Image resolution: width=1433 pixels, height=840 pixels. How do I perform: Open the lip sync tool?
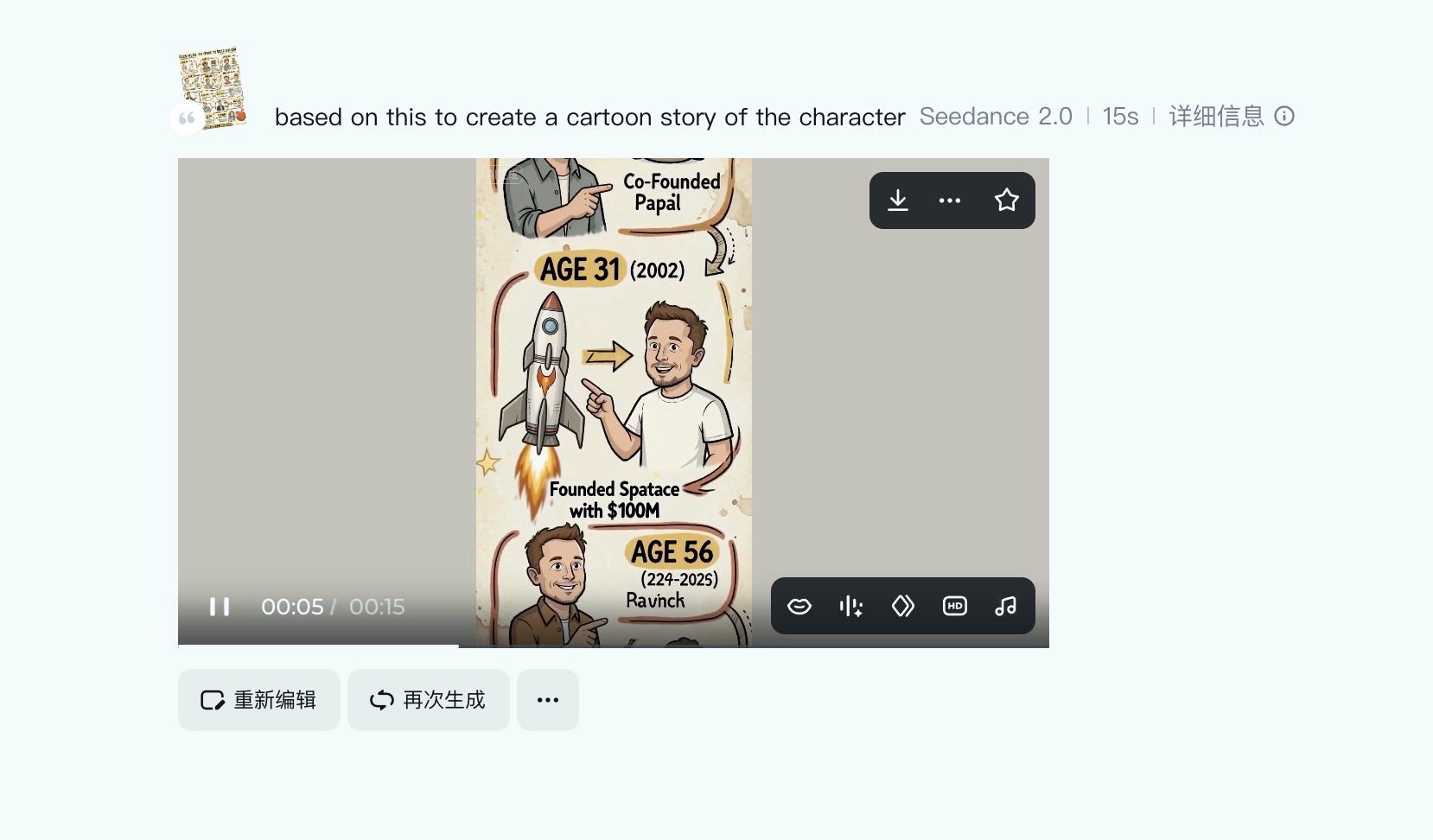pyautogui.click(x=799, y=606)
